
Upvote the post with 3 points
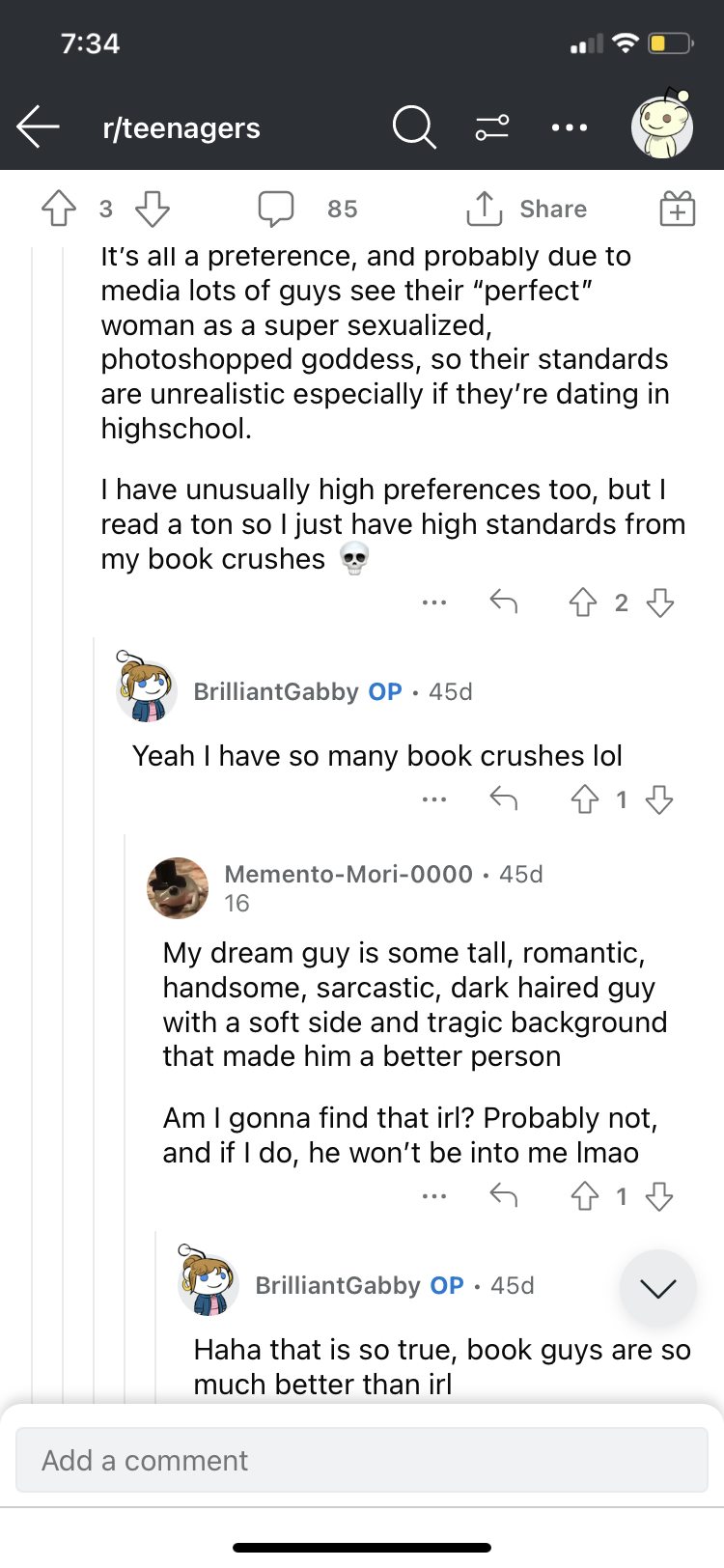(59, 209)
